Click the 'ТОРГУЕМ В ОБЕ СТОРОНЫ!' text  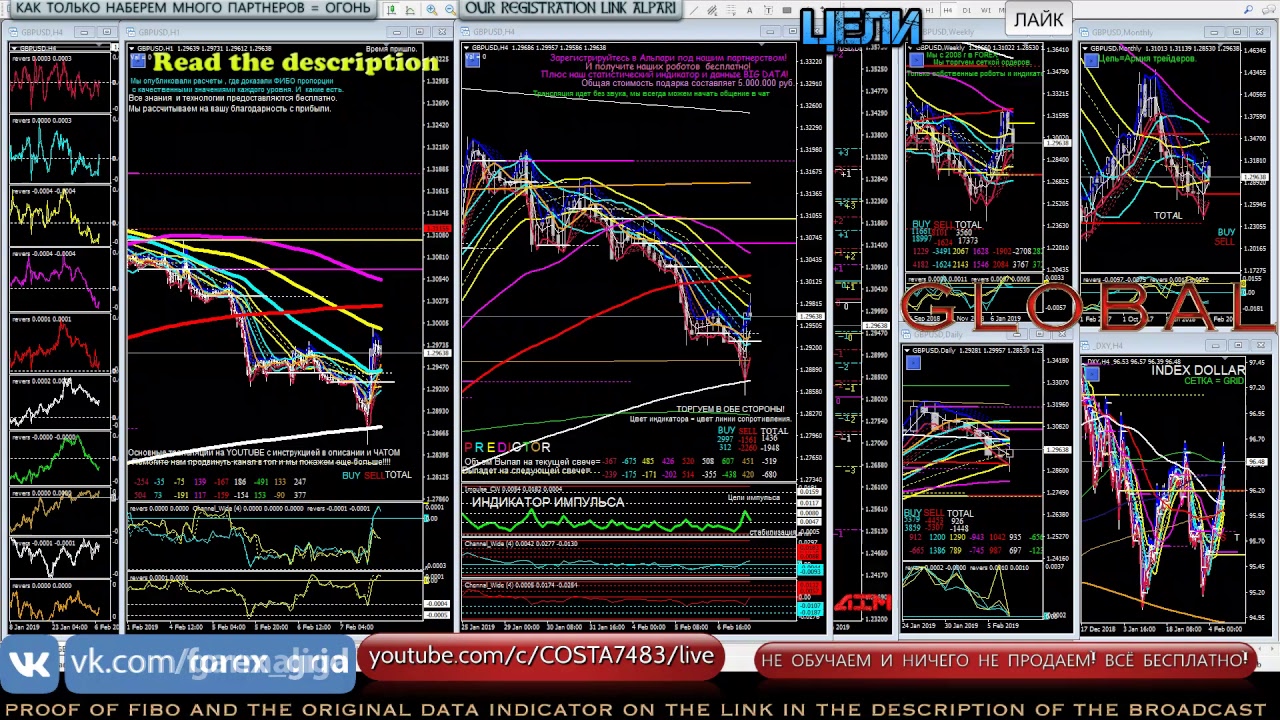(730, 410)
